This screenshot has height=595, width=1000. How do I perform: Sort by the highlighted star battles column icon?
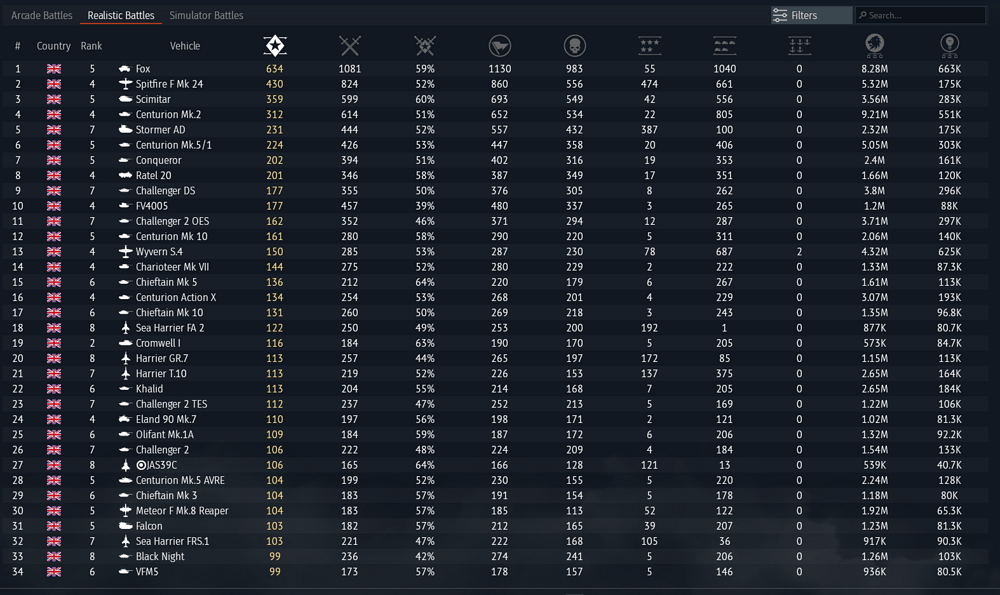[274, 45]
